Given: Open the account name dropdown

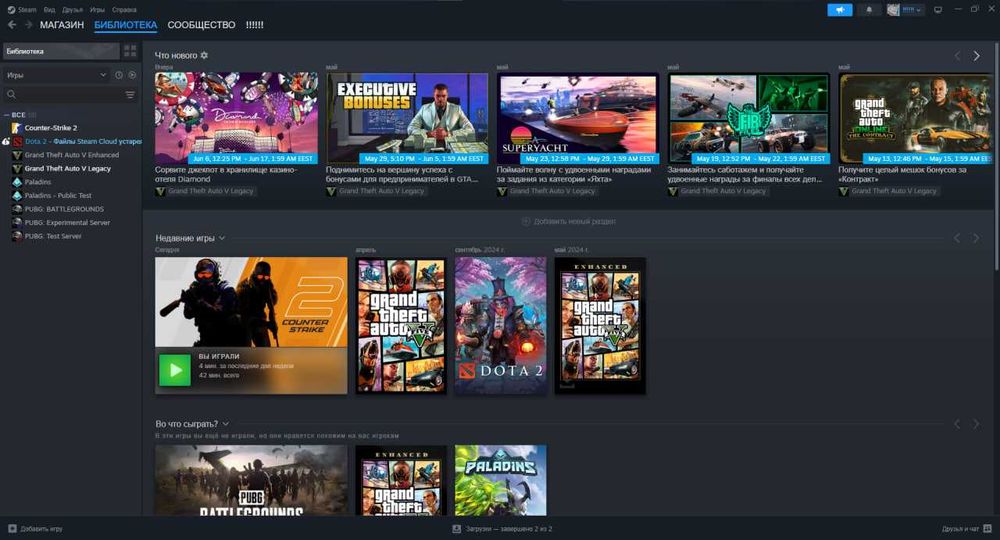Looking at the screenshot, I should pos(911,10).
